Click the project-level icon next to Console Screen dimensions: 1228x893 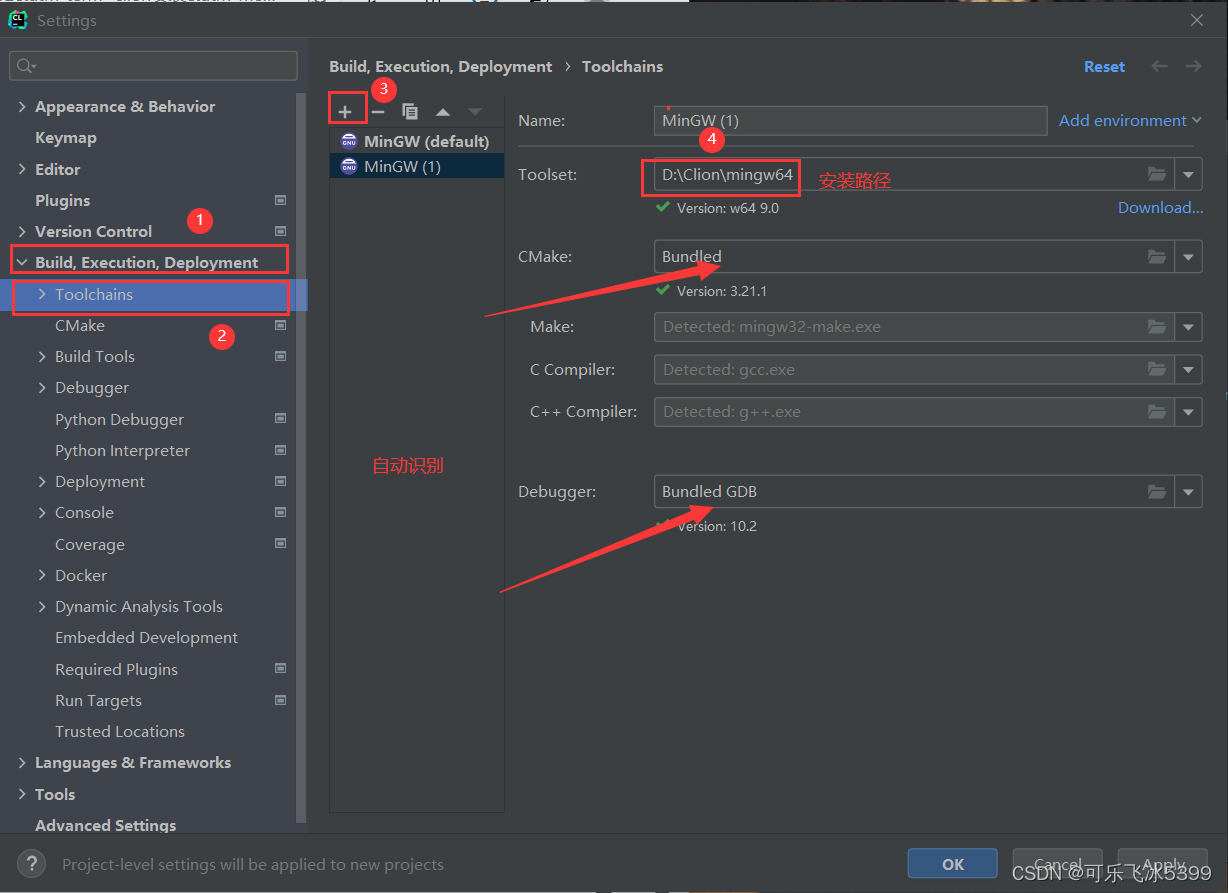(280, 513)
